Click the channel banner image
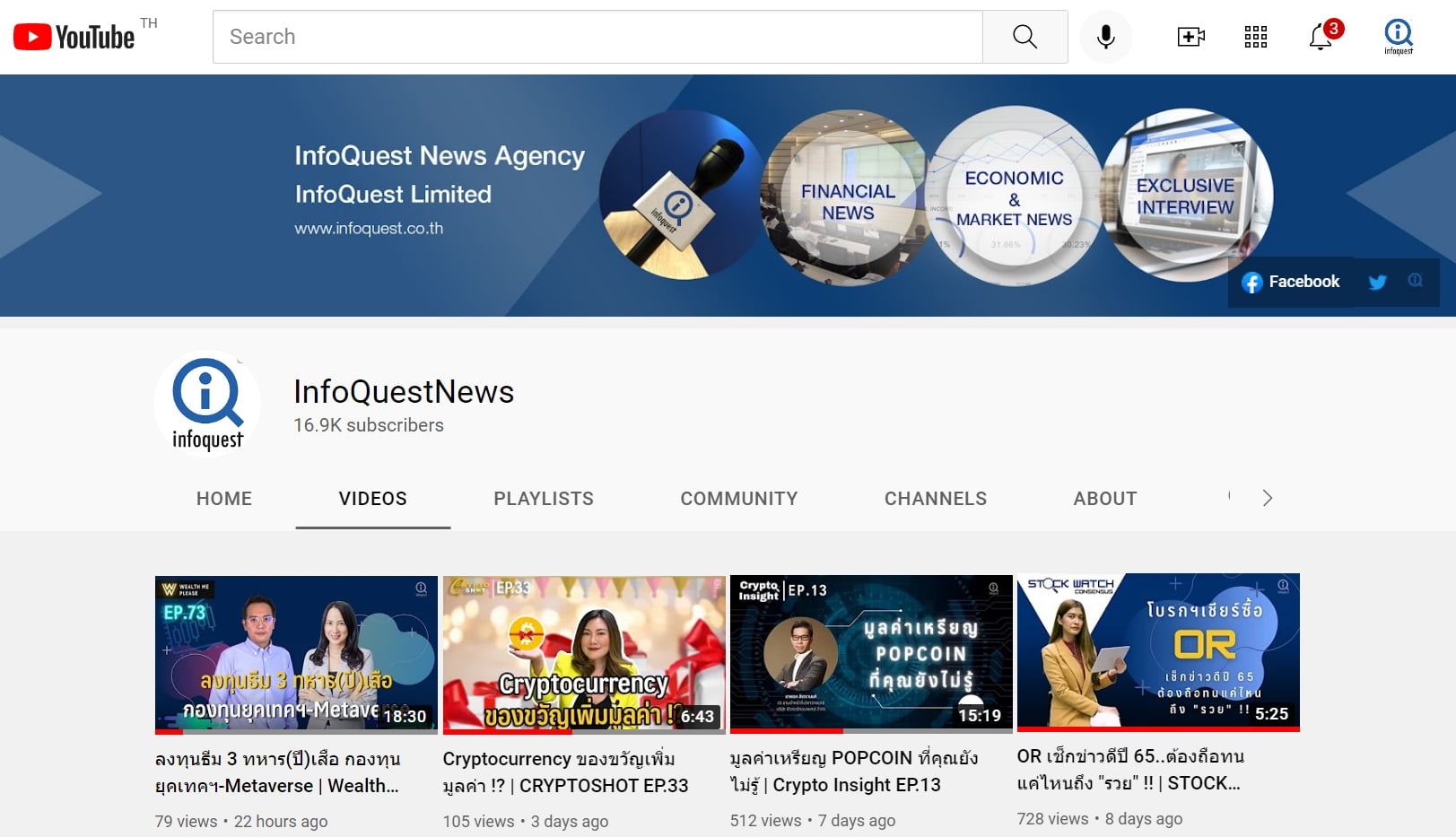The image size is (1456, 837). [728, 196]
